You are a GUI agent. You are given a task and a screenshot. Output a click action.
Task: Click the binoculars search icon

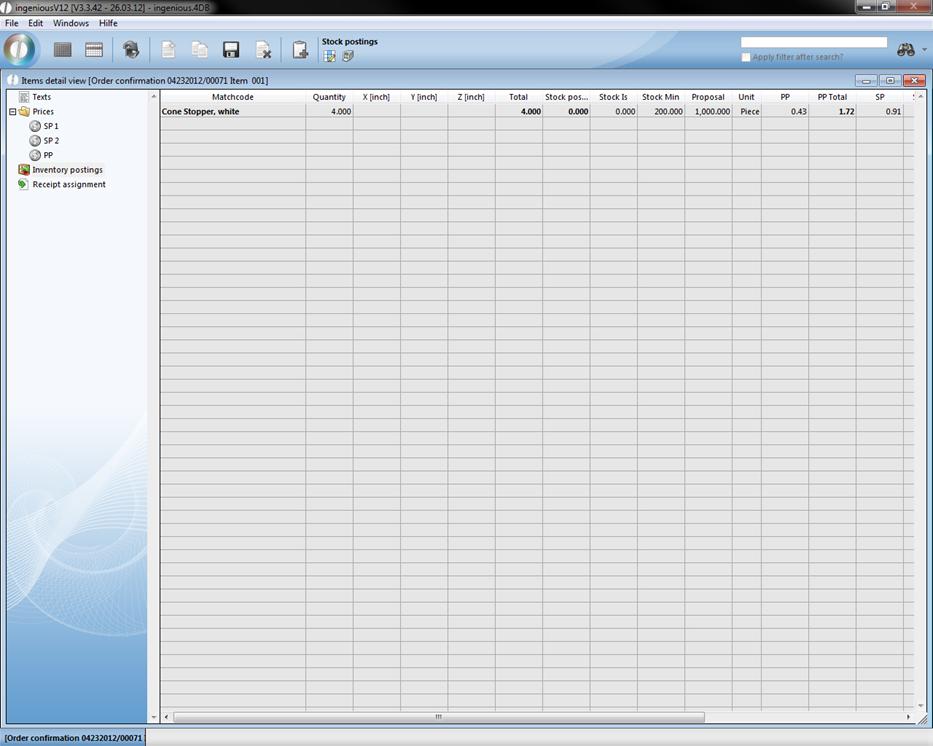(905, 50)
